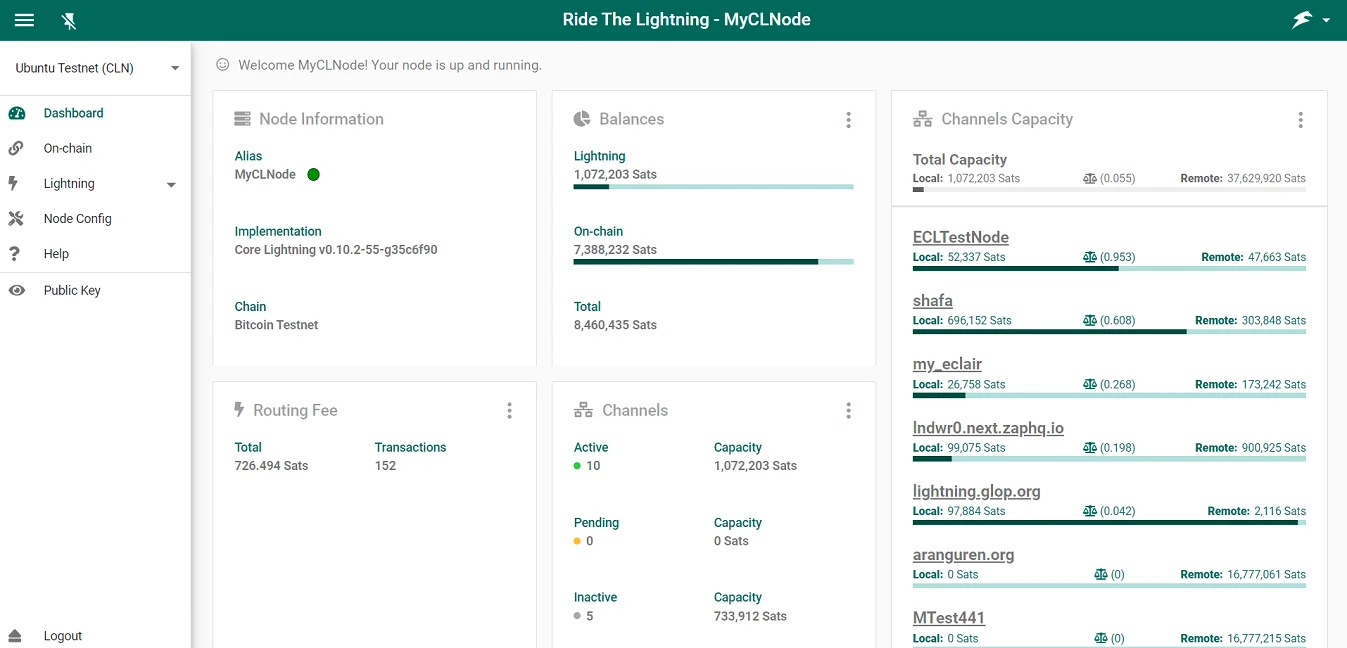Click the Ride The Lightning header title
1347x648 pixels.
(x=686, y=20)
